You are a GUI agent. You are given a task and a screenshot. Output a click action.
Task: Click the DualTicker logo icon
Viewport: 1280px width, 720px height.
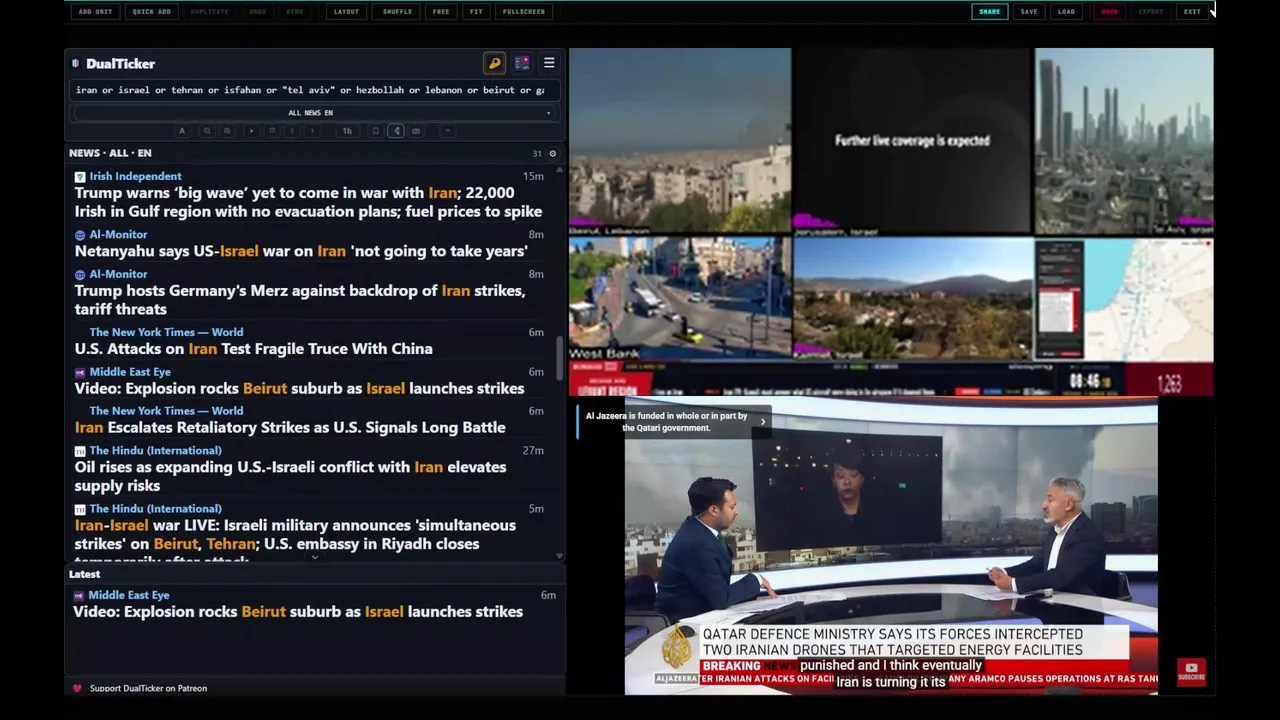point(76,64)
